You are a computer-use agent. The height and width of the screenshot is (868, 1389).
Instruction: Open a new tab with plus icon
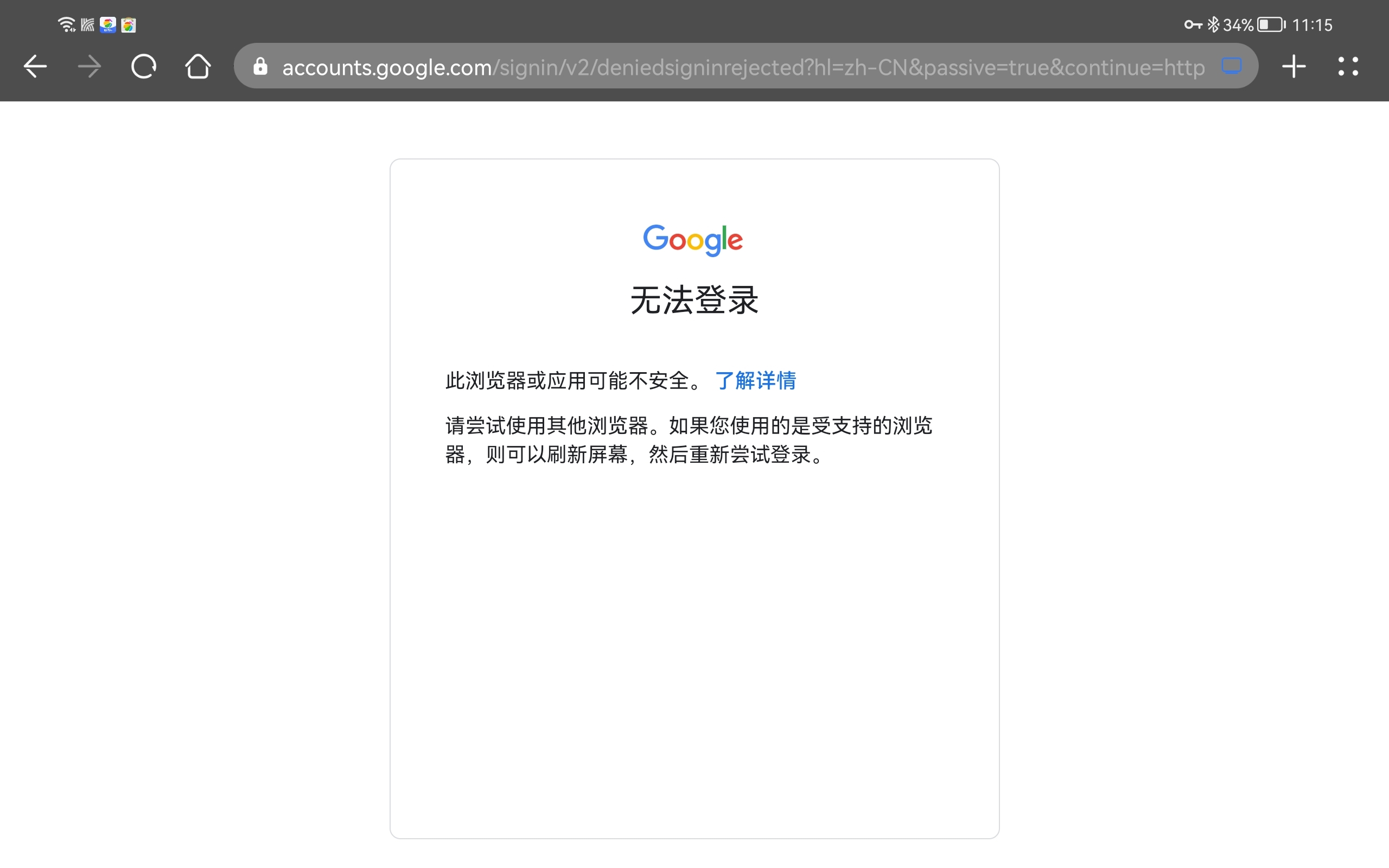[1294, 67]
